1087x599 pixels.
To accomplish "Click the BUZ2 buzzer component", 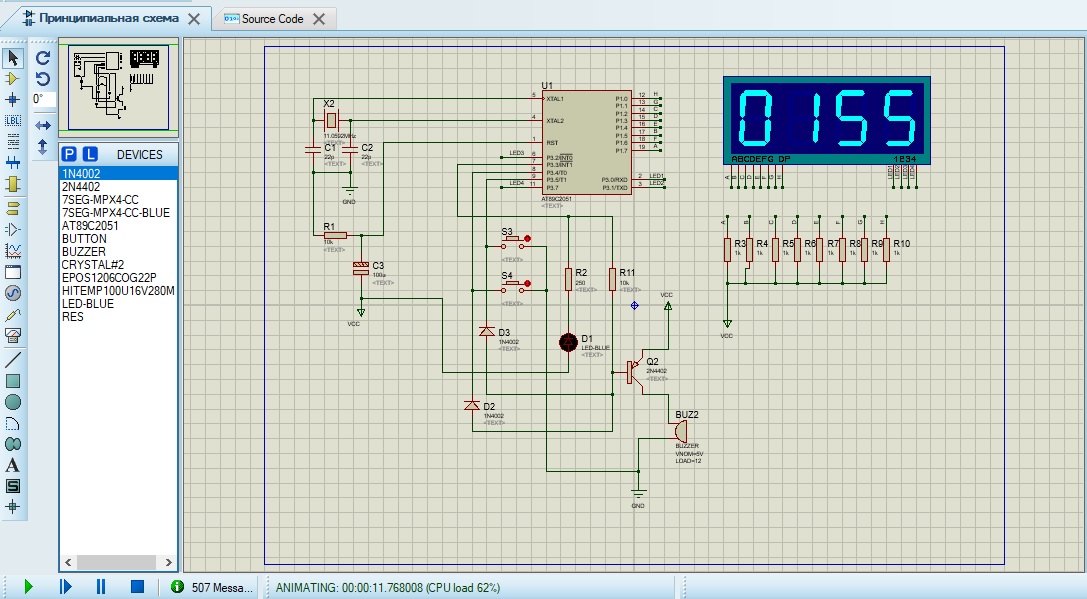I will click(682, 433).
